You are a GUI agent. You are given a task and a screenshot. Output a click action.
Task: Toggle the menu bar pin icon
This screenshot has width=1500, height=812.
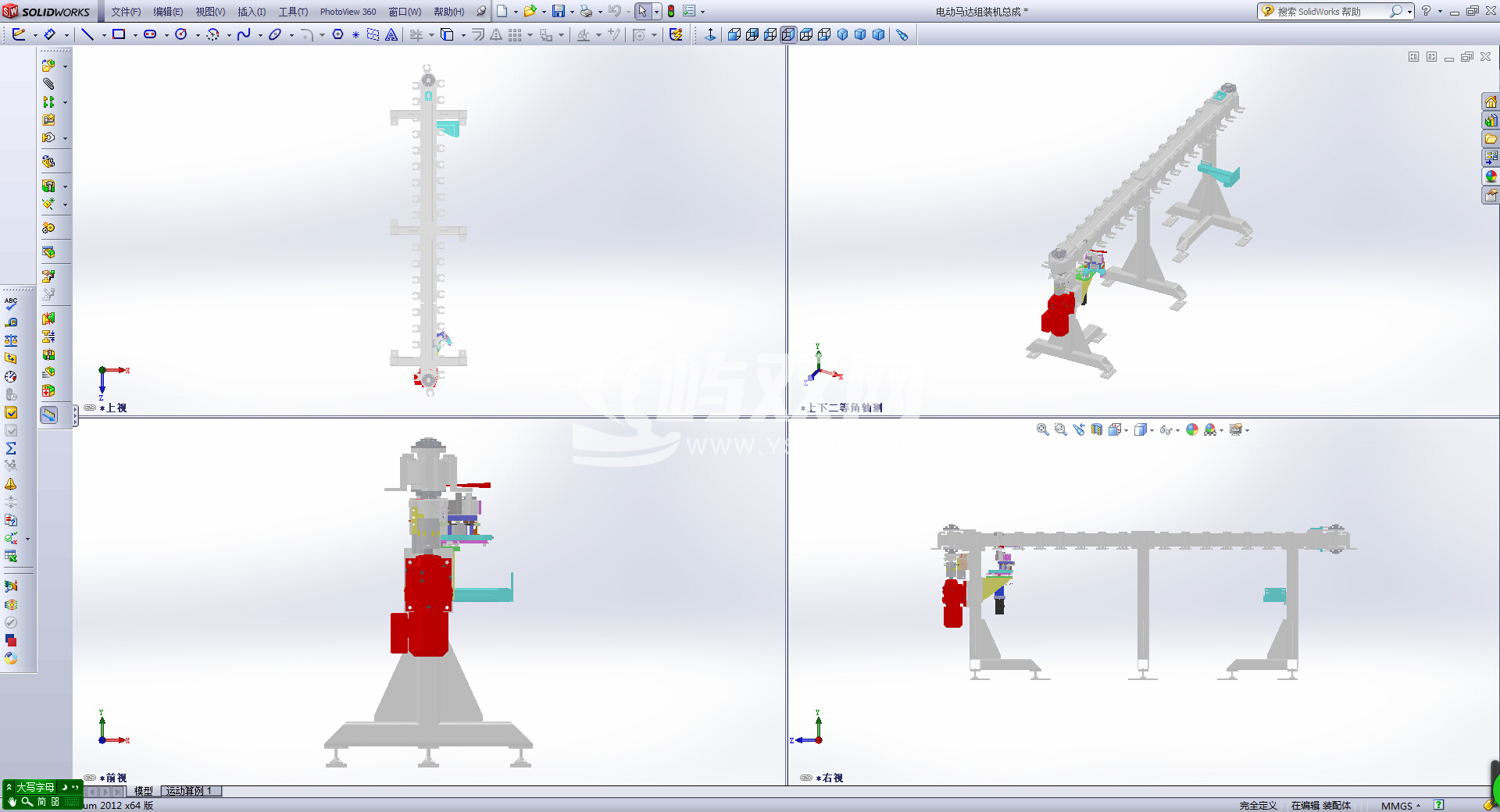click(x=481, y=11)
